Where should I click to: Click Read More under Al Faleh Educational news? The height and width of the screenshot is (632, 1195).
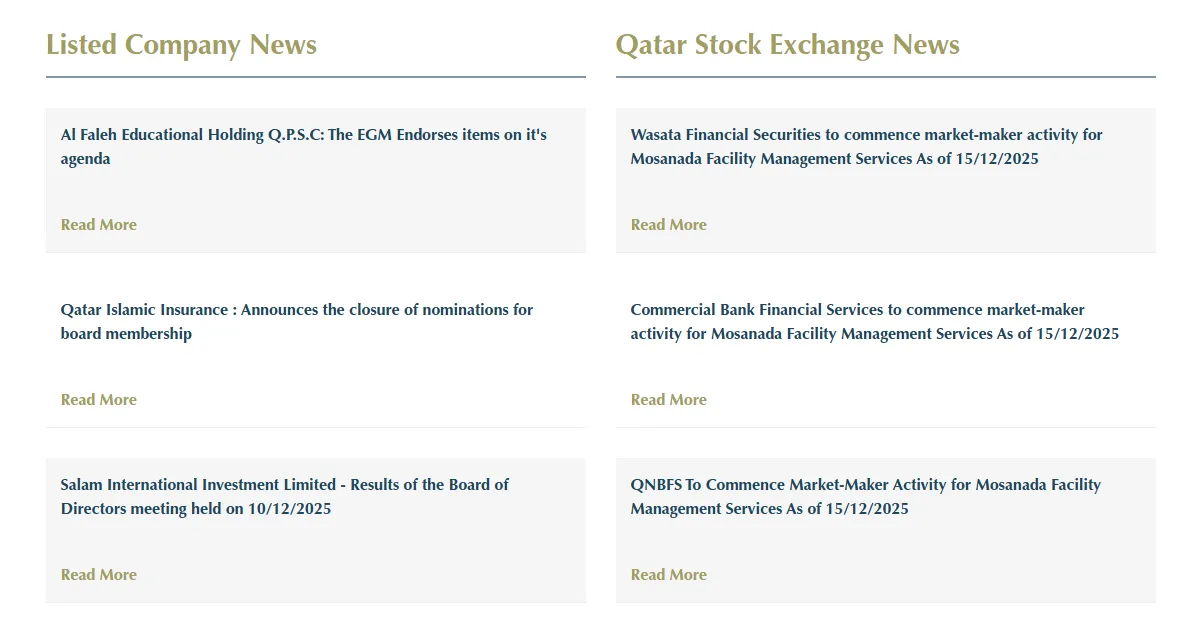[x=99, y=225]
